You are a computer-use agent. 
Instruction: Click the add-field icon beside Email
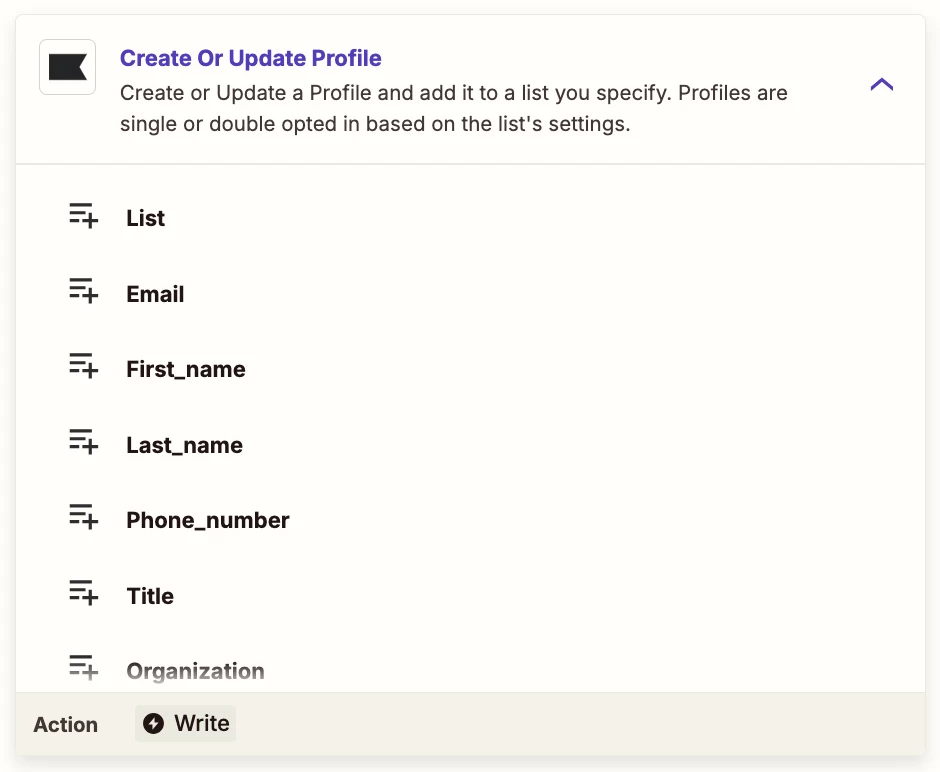[83, 291]
